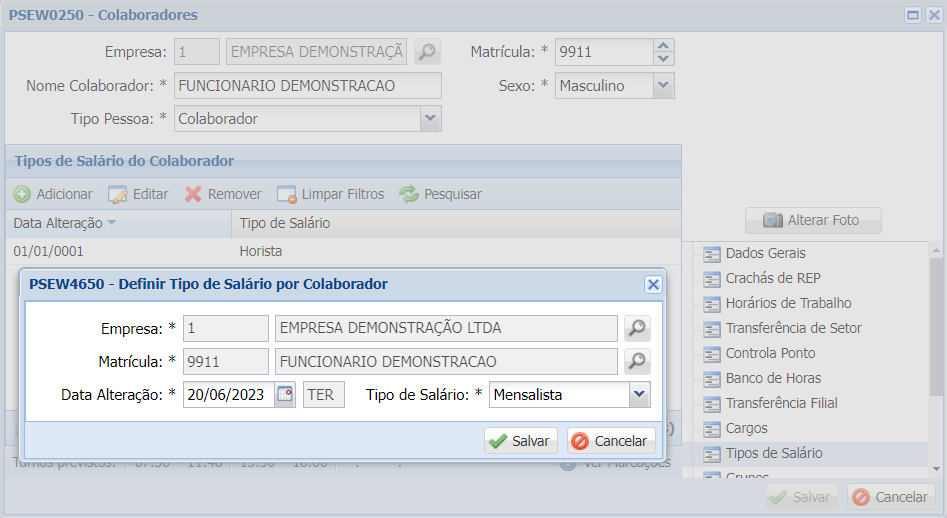Image resolution: width=947 pixels, height=518 pixels.
Task: Cancel the Definir Tipo de Salário dialog
Action: (611, 441)
